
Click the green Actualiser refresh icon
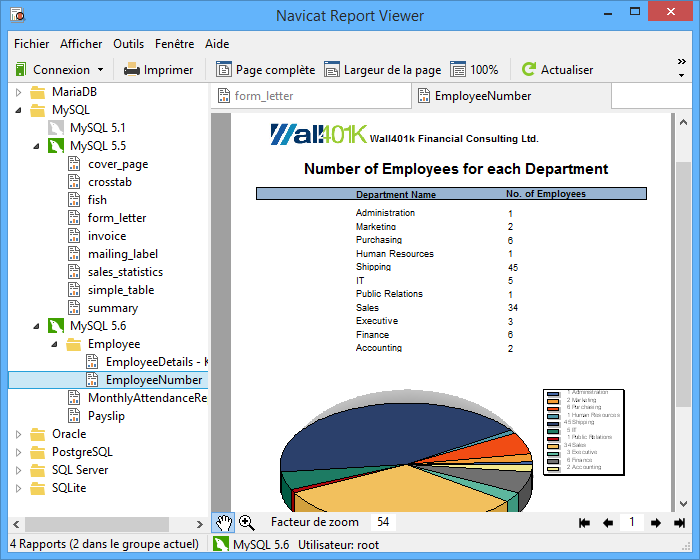pyautogui.click(x=529, y=69)
